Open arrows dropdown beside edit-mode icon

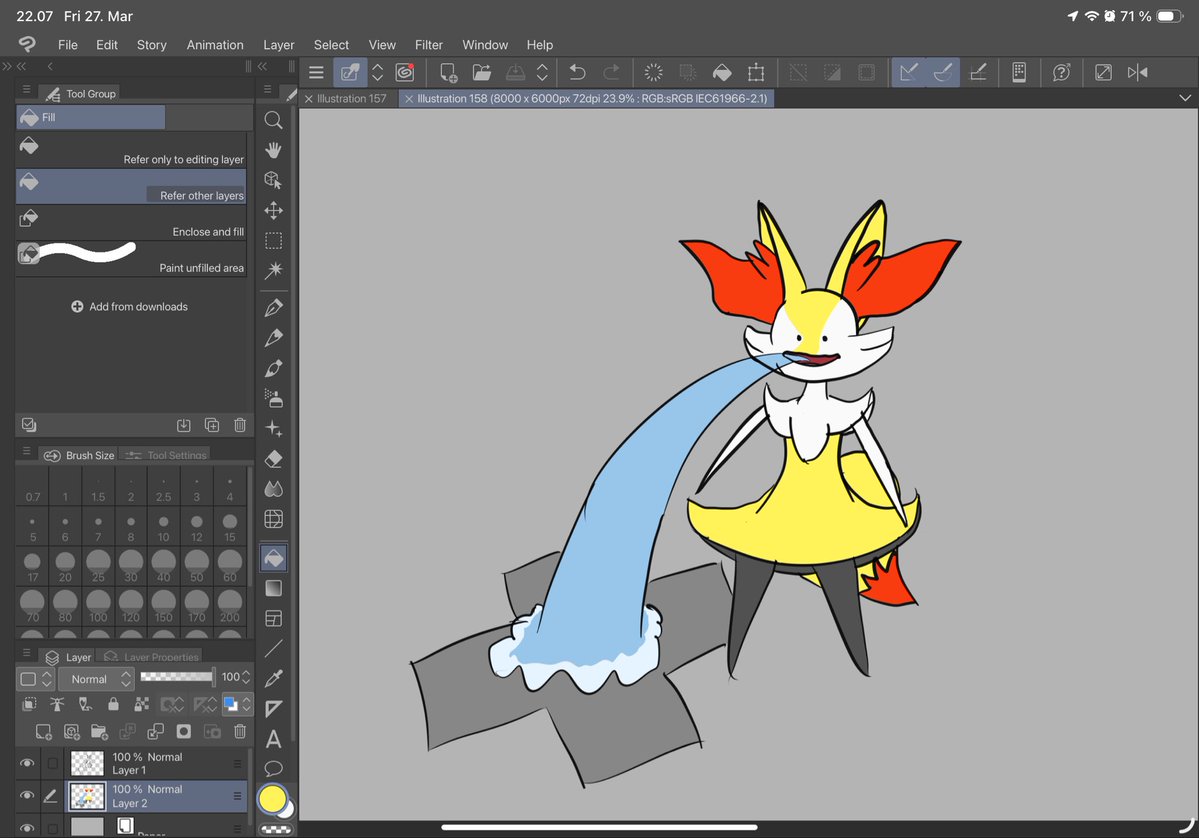(378, 73)
